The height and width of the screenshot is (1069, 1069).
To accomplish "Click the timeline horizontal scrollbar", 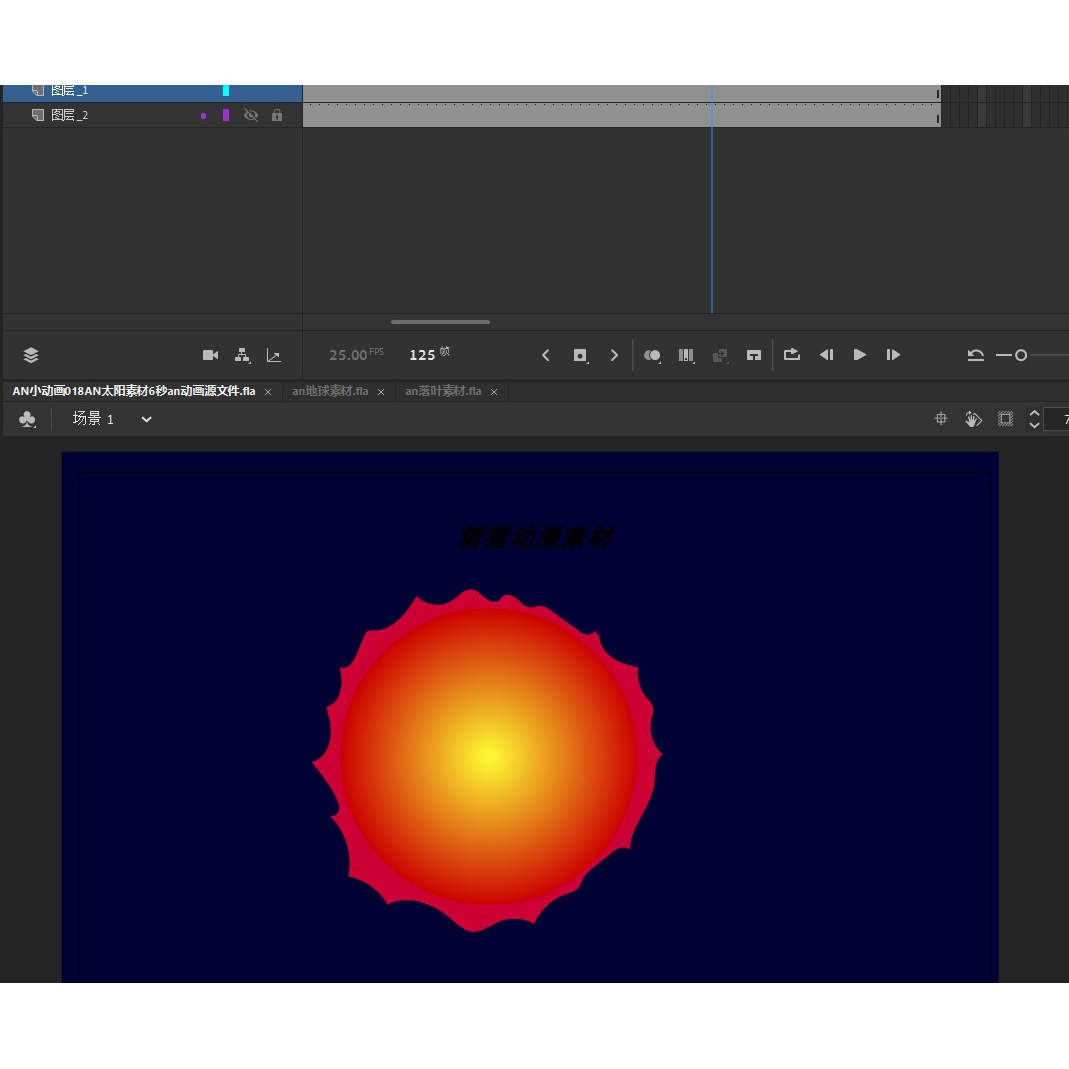I will (440, 322).
